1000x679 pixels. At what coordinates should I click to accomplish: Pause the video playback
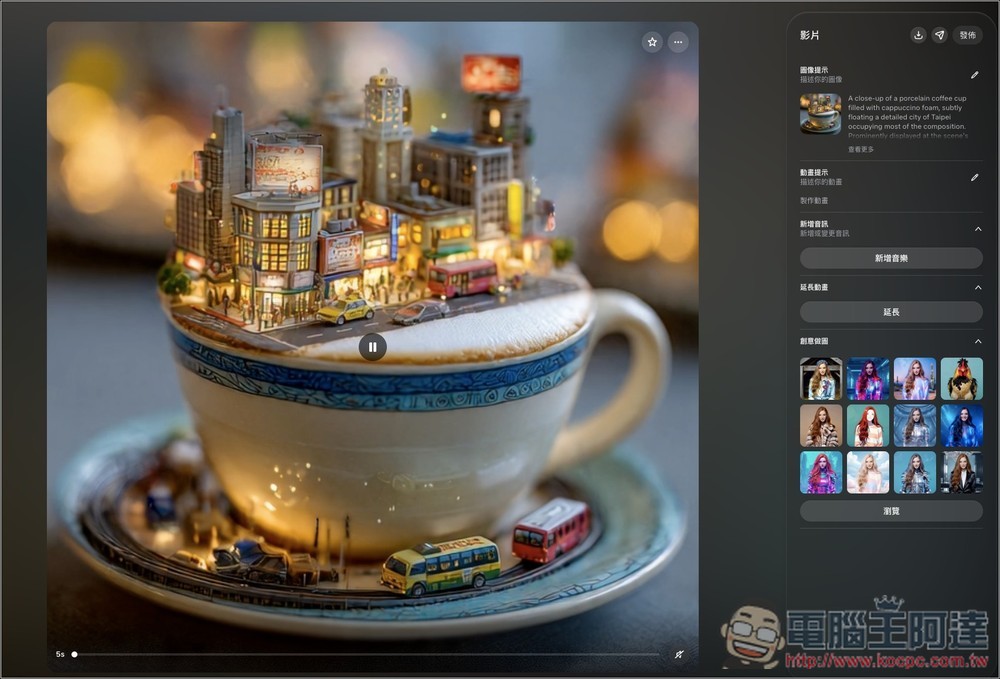pyautogui.click(x=372, y=347)
